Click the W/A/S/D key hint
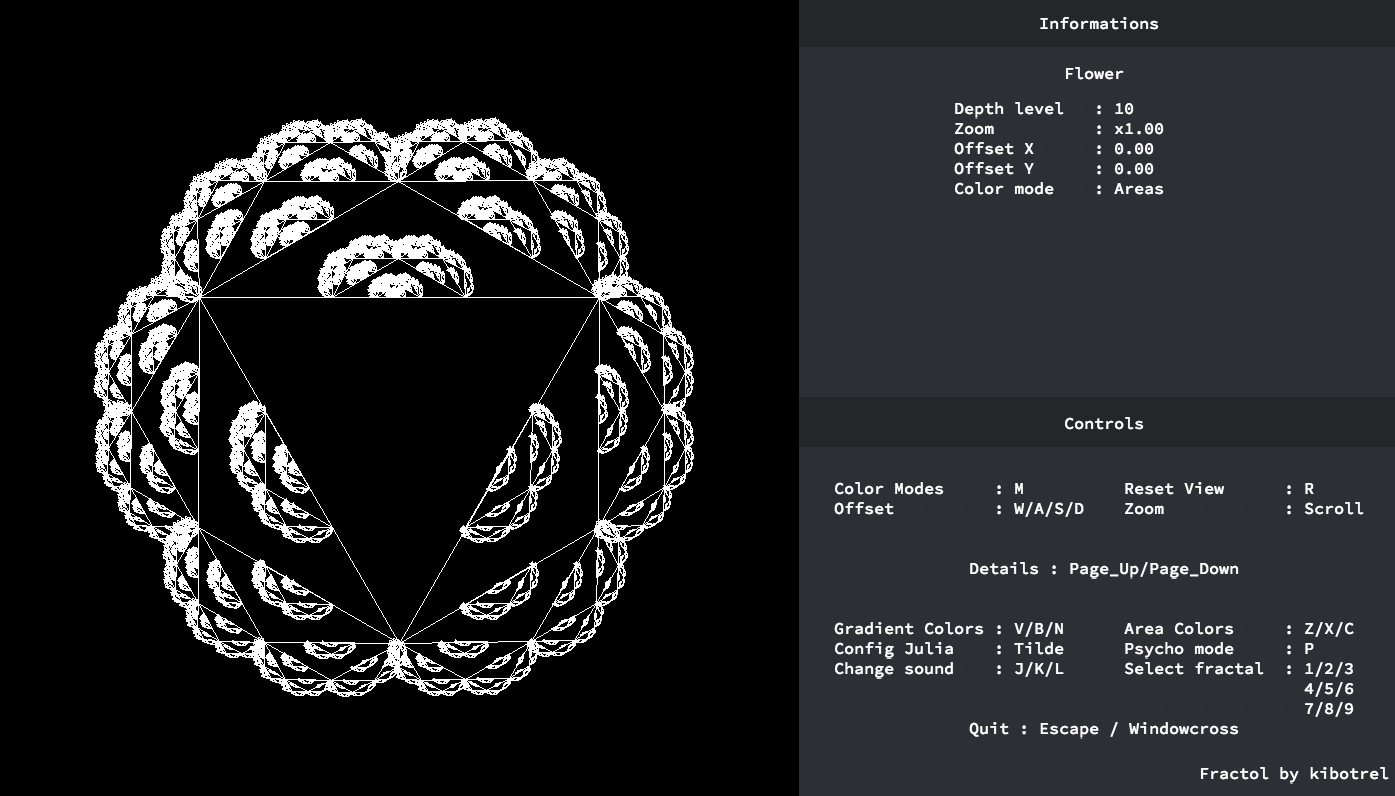 coord(1049,508)
